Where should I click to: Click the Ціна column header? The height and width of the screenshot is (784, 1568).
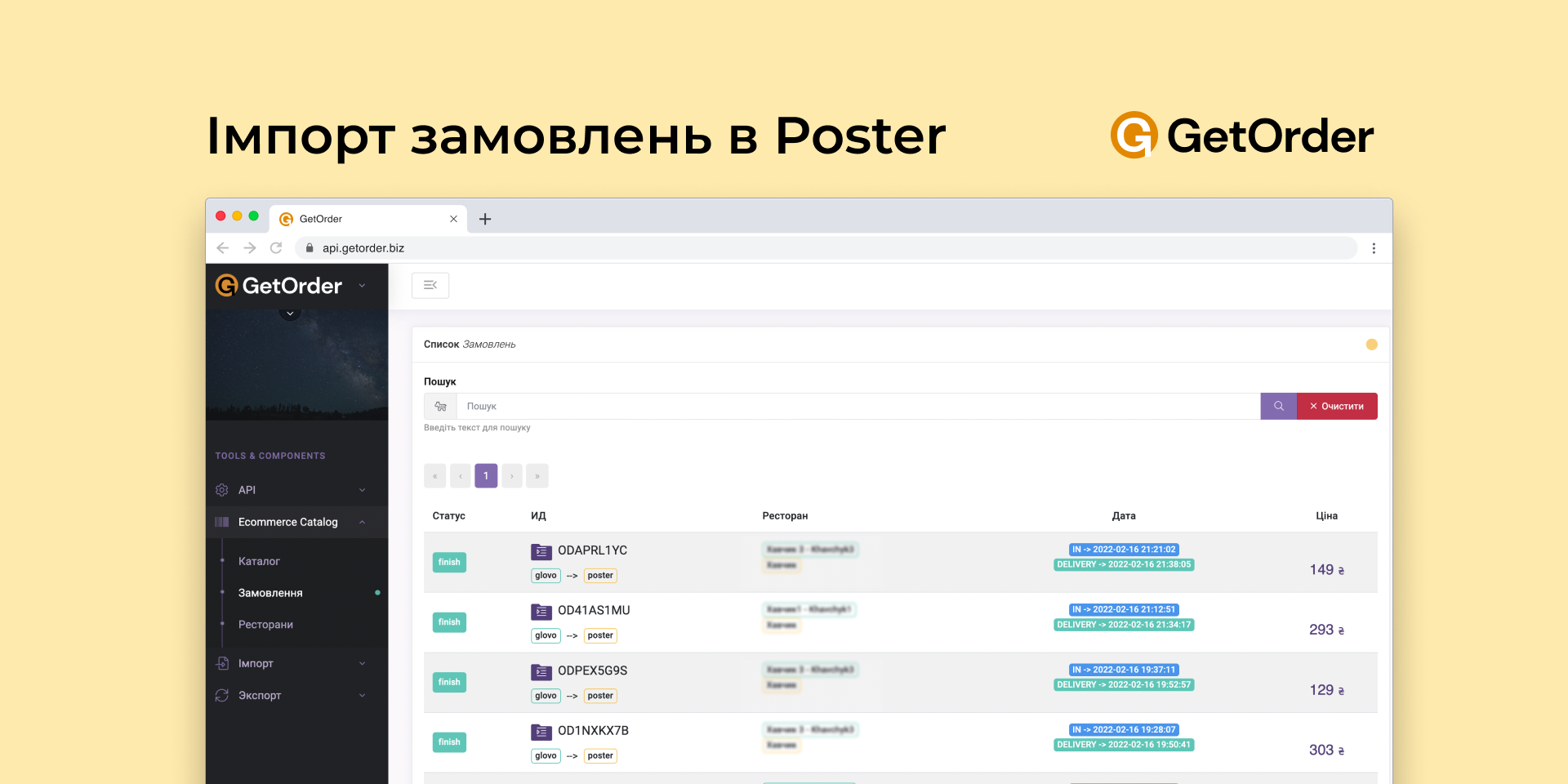(1326, 516)
